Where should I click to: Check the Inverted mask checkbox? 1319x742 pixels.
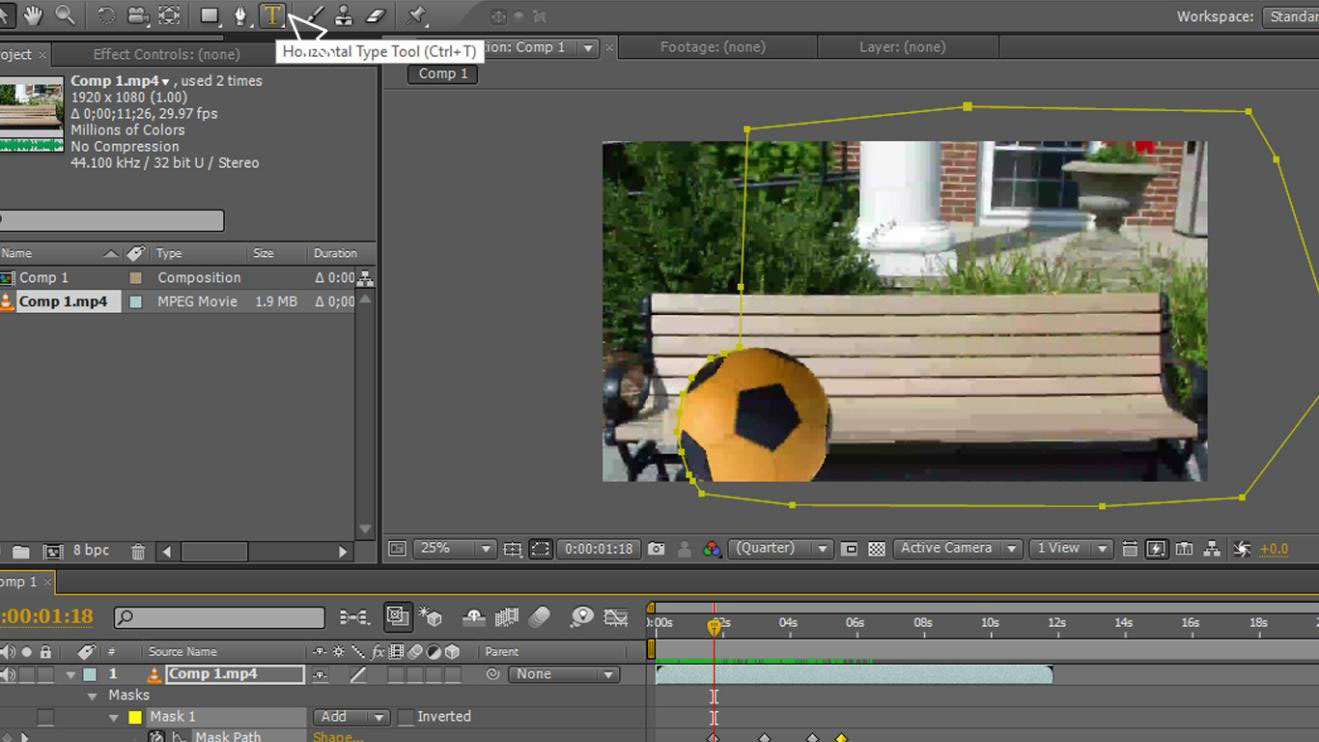tap(405, 717)
